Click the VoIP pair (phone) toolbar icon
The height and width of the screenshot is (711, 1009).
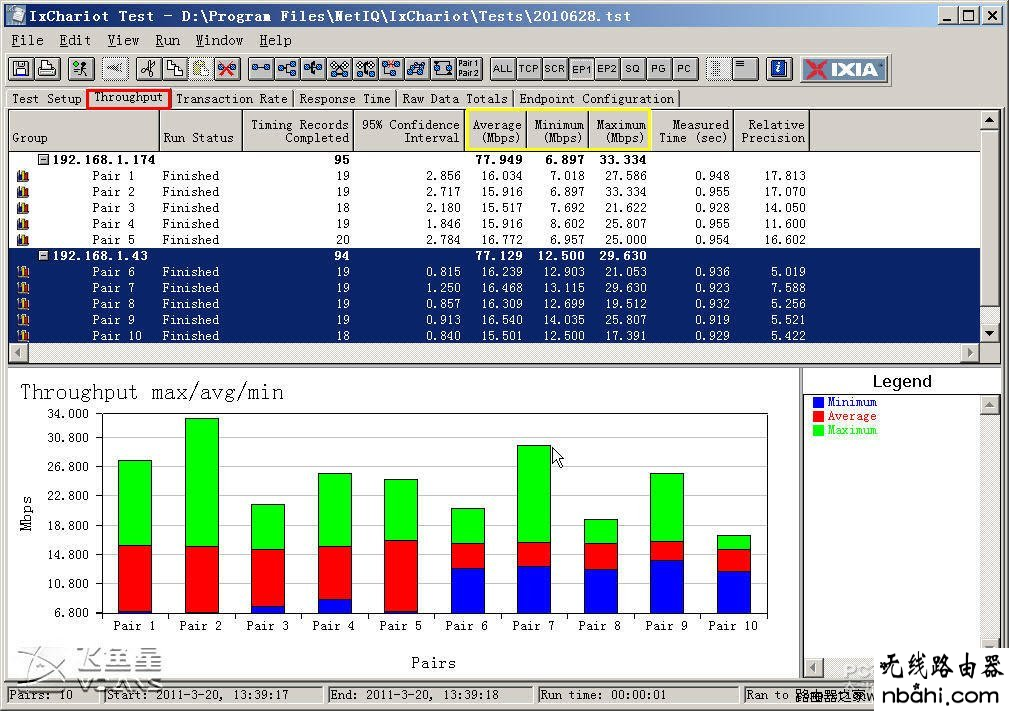tap(365, 68)
